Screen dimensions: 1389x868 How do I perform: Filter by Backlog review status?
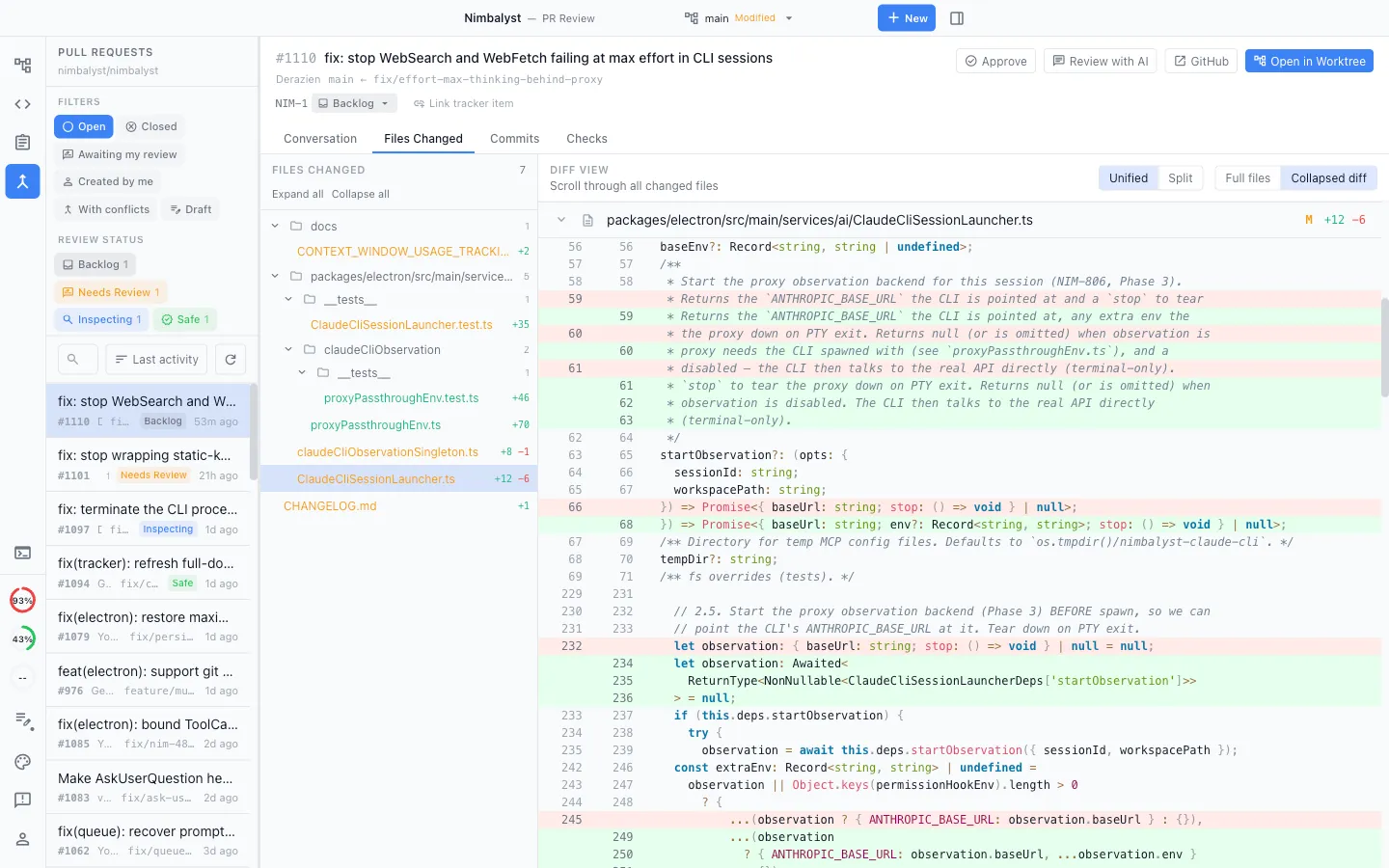[x=95, y=264]
